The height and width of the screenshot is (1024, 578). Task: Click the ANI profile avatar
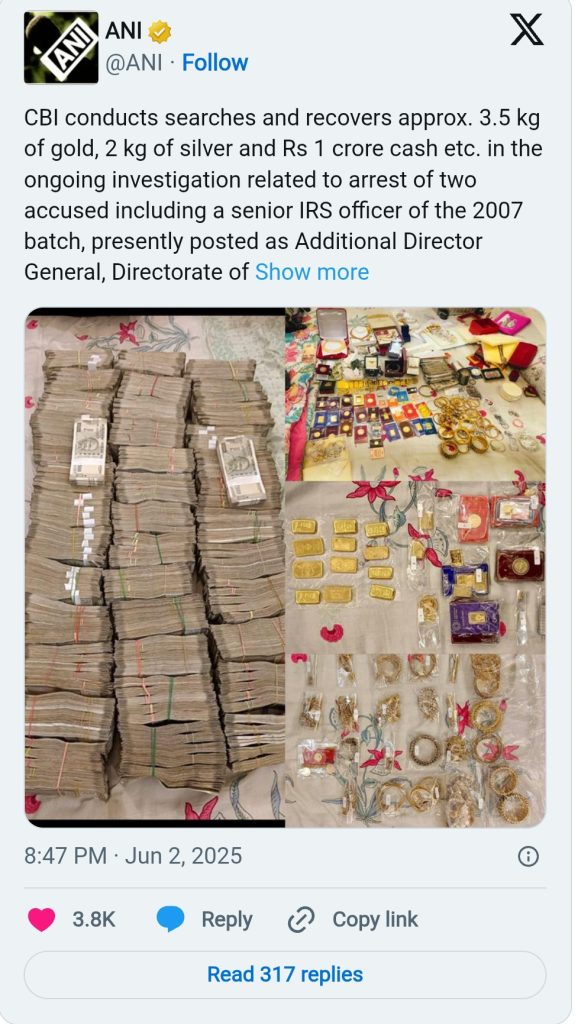coord(61,48)
